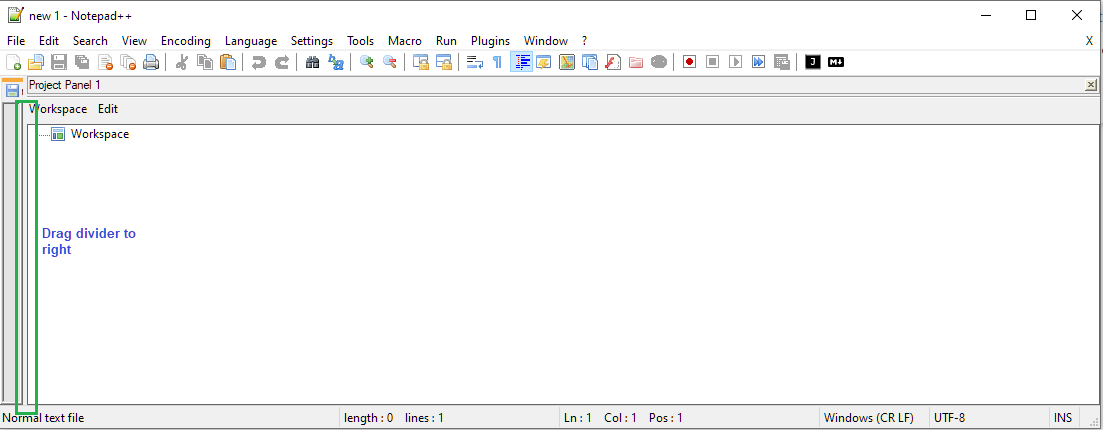Screen dimensions: 1103x430
Task: Open the Settings menu
Action: point(312,41)
